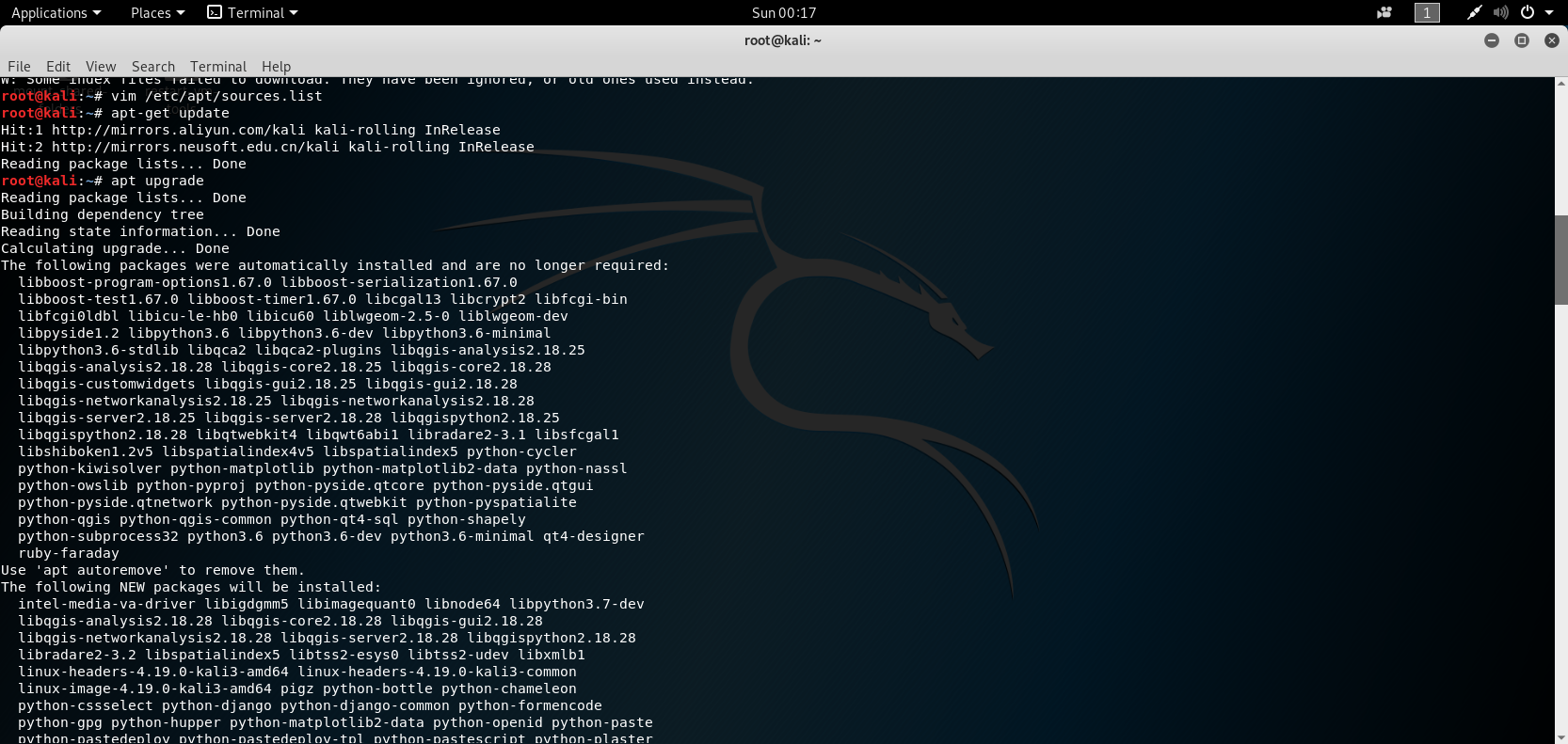1568x744 pixels.
Task: Click 'python-pyspatialite' package name
Action: [496, 502]
